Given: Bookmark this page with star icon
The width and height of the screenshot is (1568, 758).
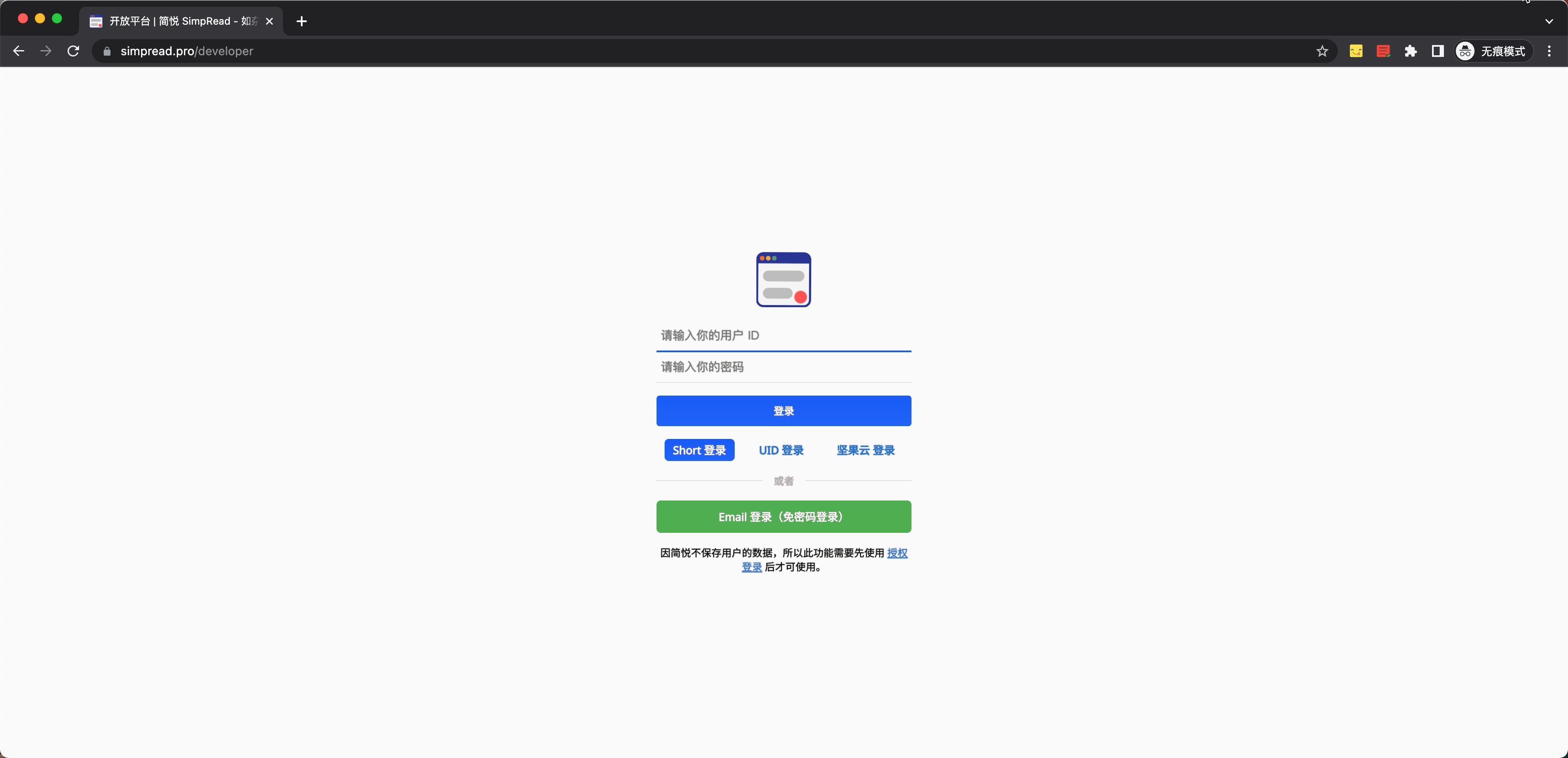Looking at the screenshot, I should point(1322,51).
